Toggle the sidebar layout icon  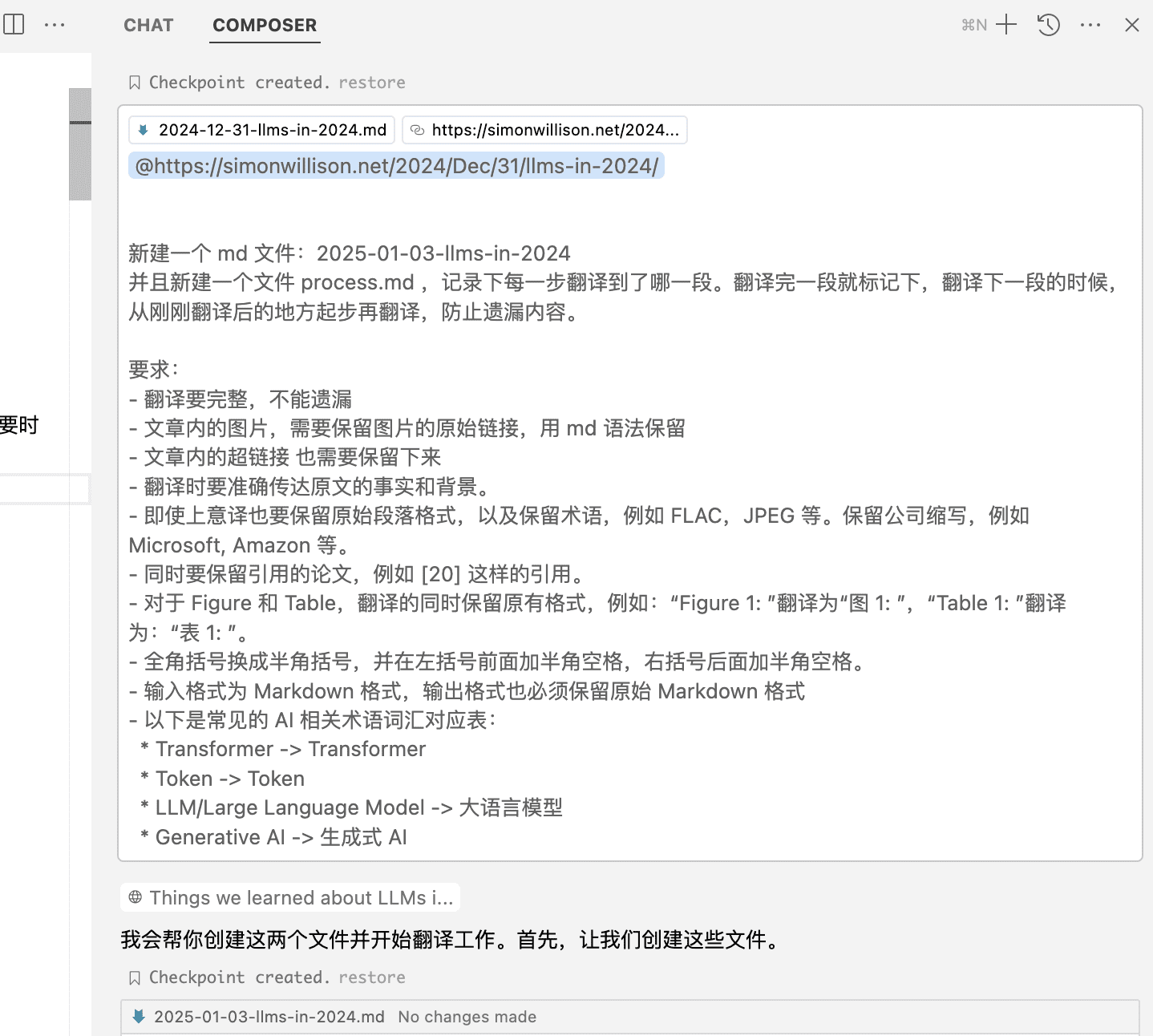coord(14,25)
